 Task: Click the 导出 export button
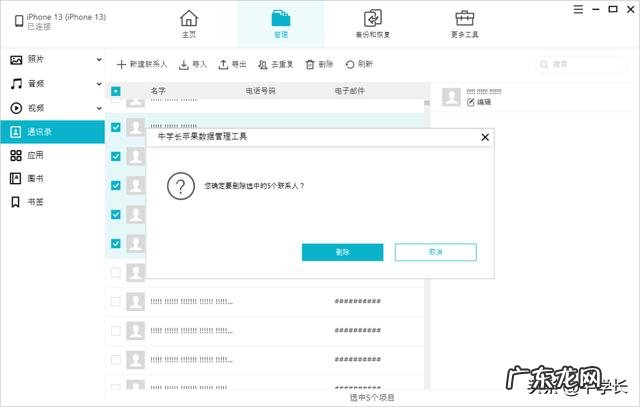233,64
